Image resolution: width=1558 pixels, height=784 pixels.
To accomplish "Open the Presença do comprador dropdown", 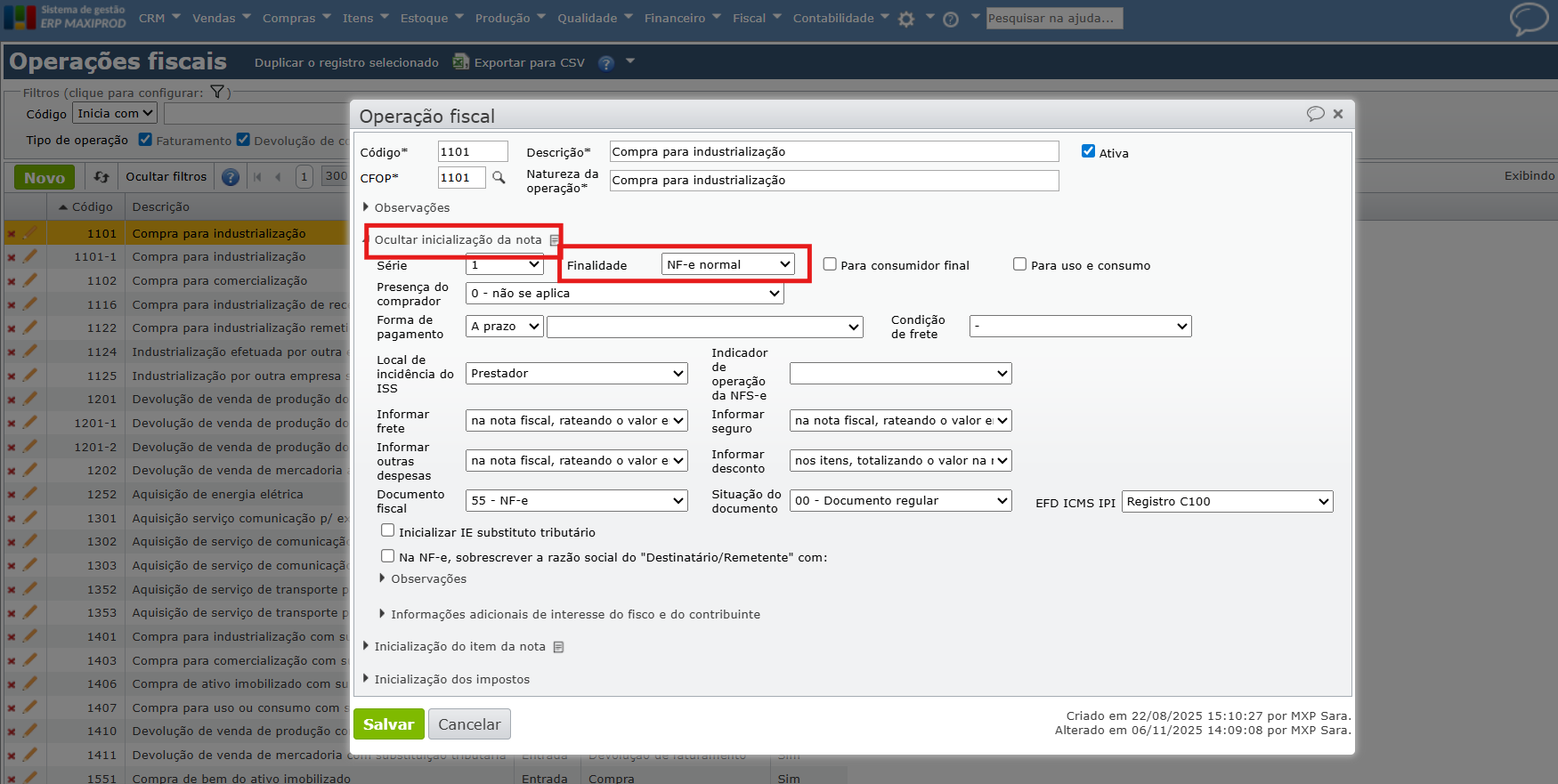I will [x=625, y=294].
